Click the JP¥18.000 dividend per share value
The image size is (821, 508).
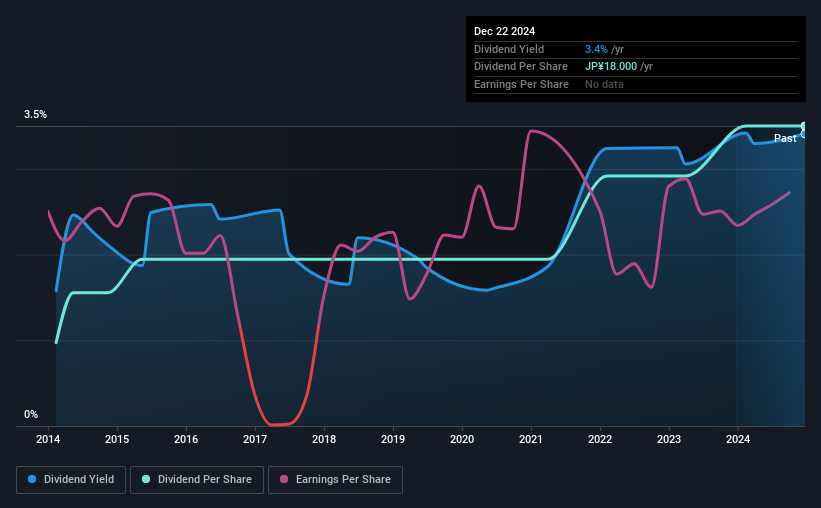tap(611, 67)
